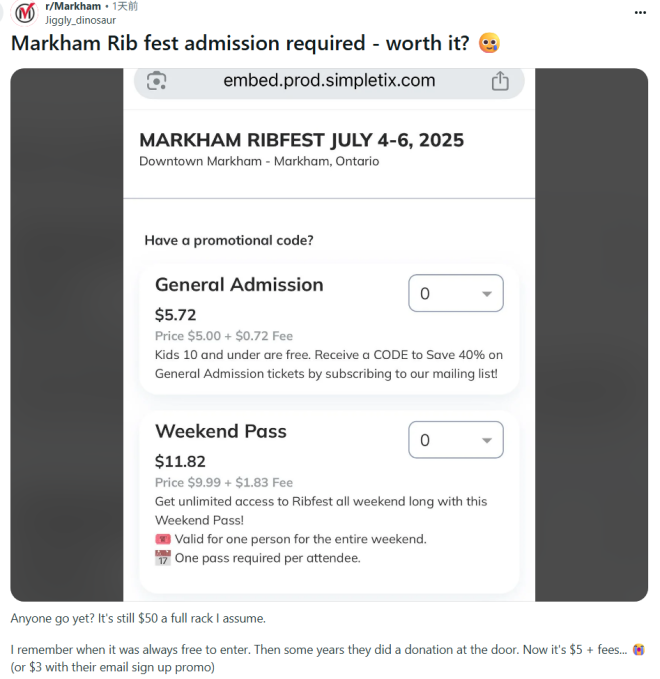Open the r/Markham subreddit link
Viewport: 660px width, 679px height.
(73, 6)
